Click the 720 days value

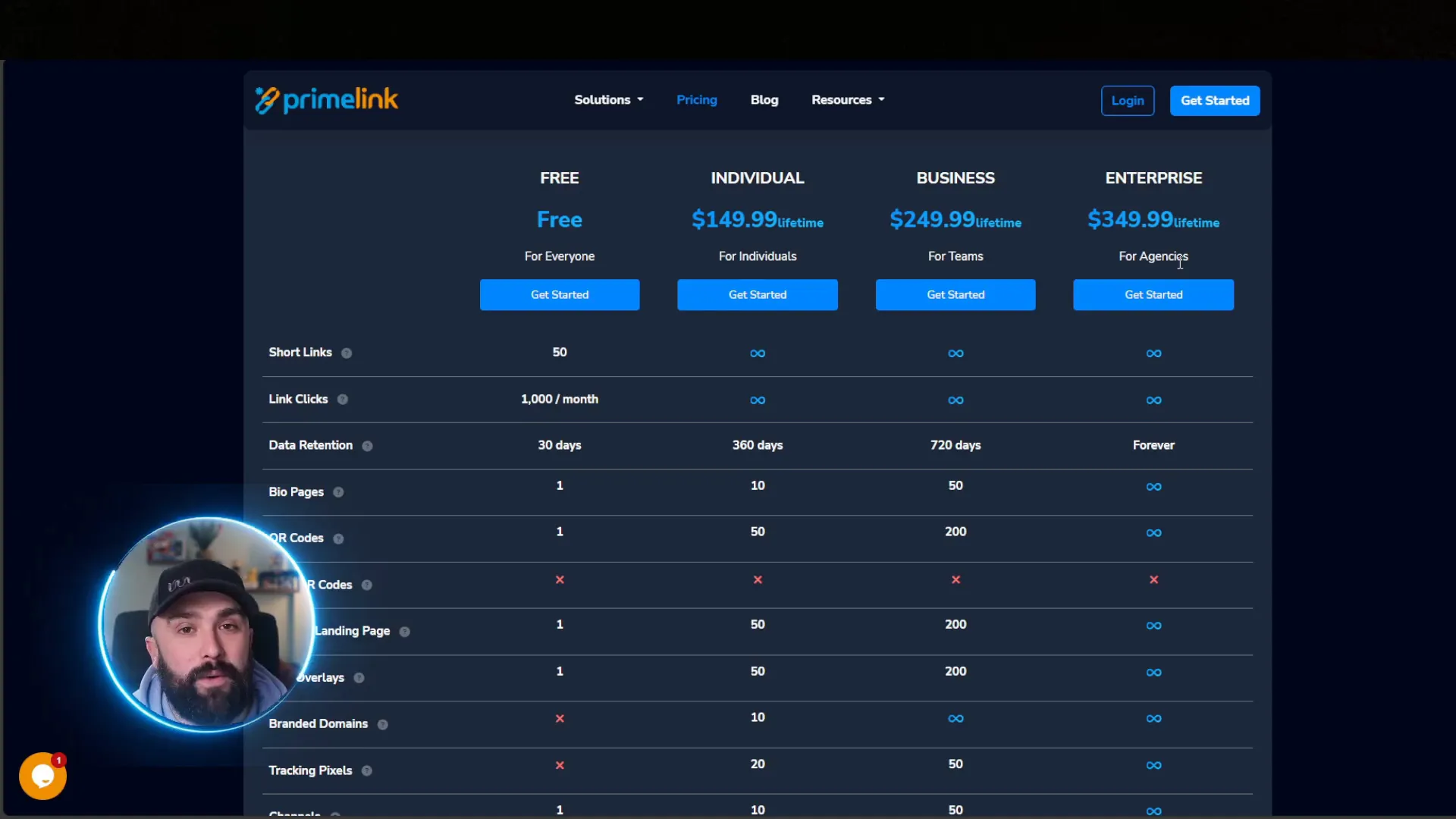click(955, 445)
